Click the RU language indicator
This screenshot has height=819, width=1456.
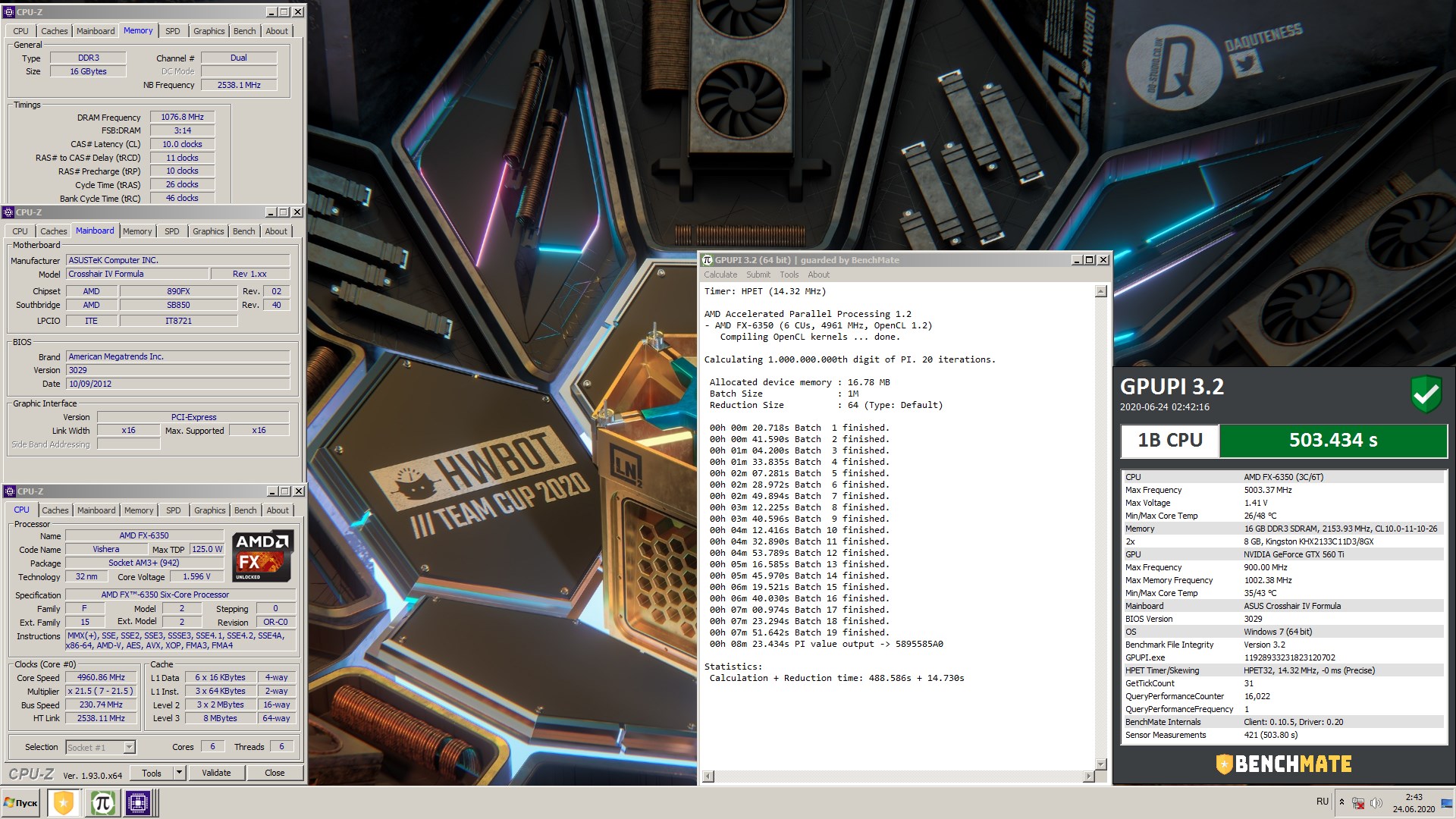pyautogui.click(x=1323, y=802)
